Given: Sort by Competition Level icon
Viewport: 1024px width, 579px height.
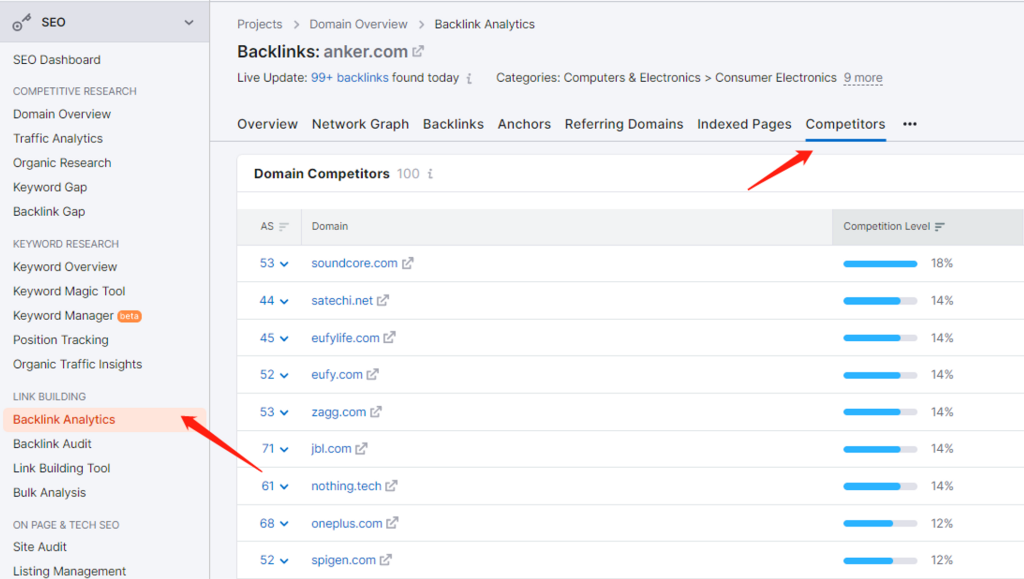Looking at the screenshot, I should tap(940, 227).
